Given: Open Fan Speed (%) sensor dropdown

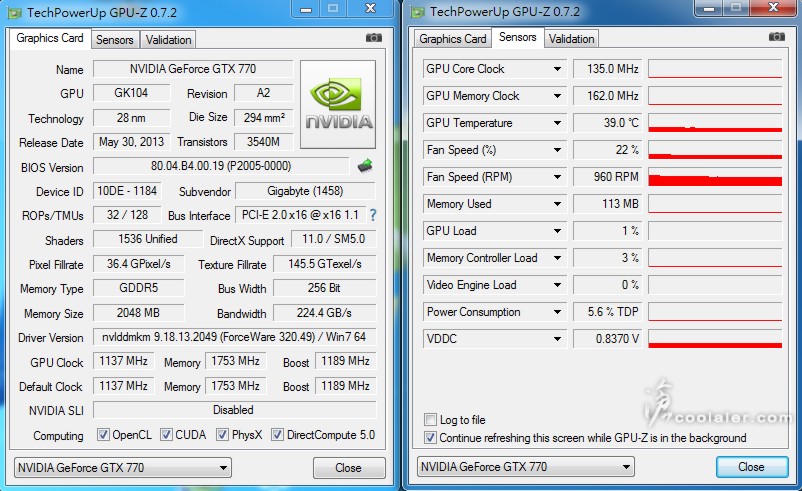Looking at the screenshot, I should click(558, 150).
